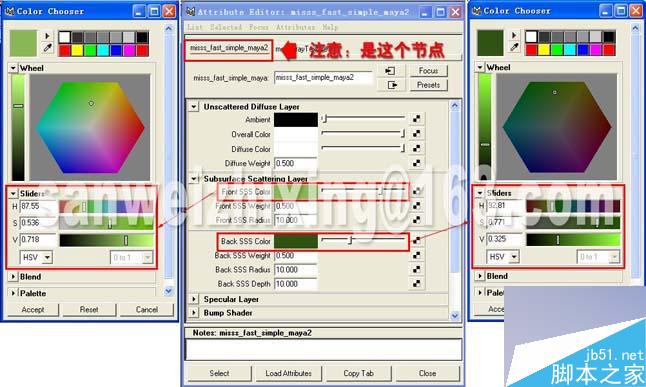This screenshot has width=646, height=387.
Task: Click the arrow icon beside right color preview
Action: (x=514, y=35)
